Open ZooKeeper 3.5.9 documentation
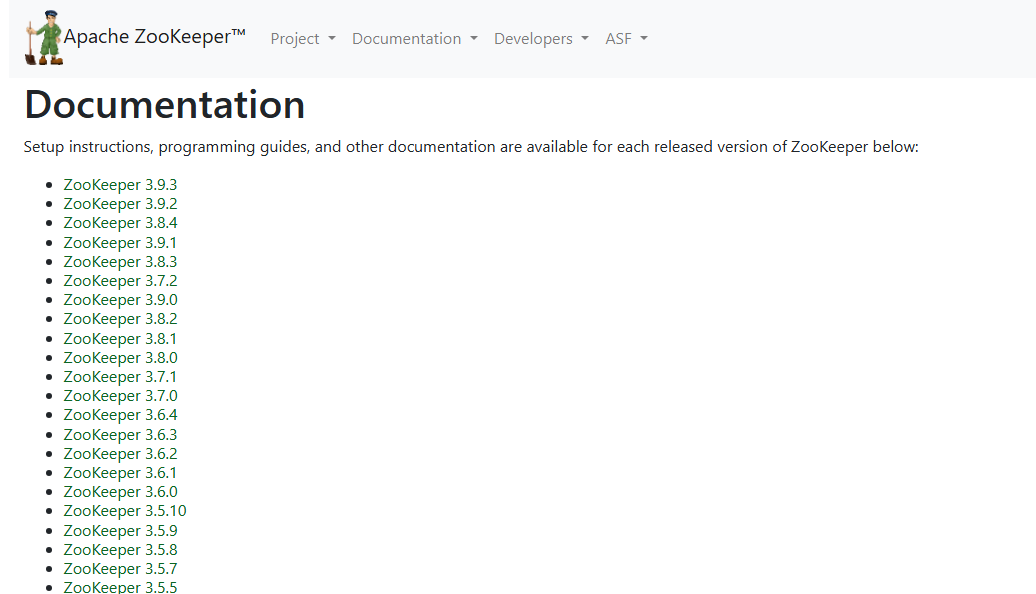This screenshot has width=1036, height=594. 120,531
